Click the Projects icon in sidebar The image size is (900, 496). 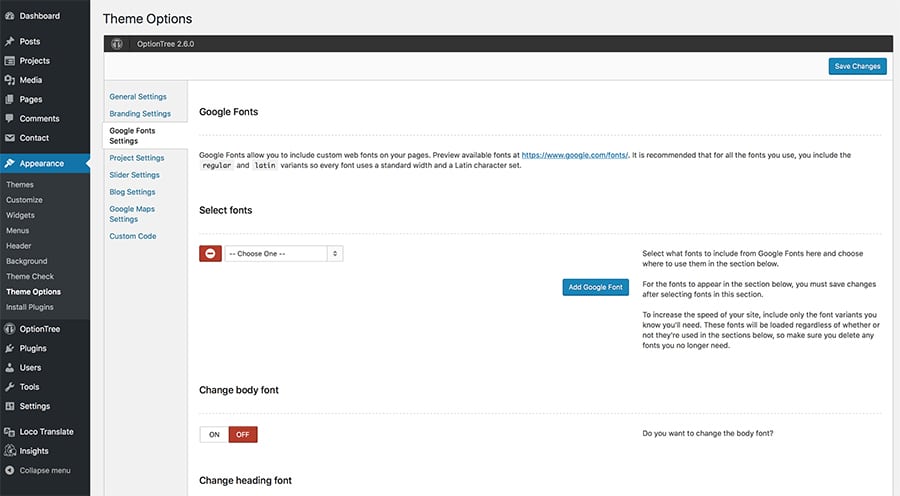[10, 61]
